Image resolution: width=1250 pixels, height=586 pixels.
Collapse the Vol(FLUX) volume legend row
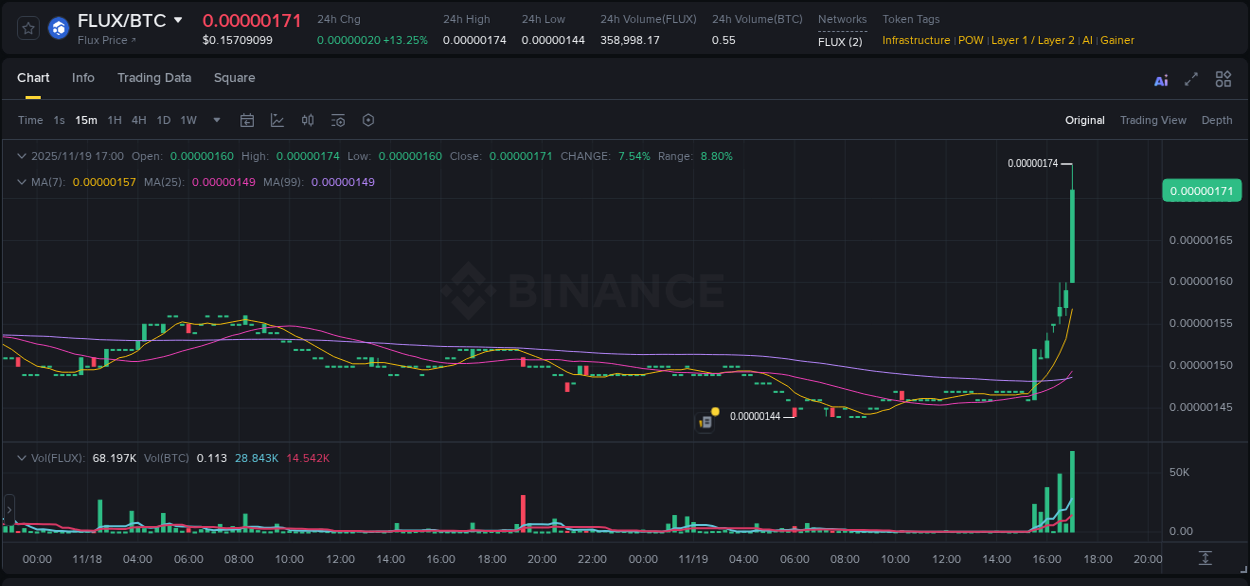pyautogui.click(x=22, y=457)
